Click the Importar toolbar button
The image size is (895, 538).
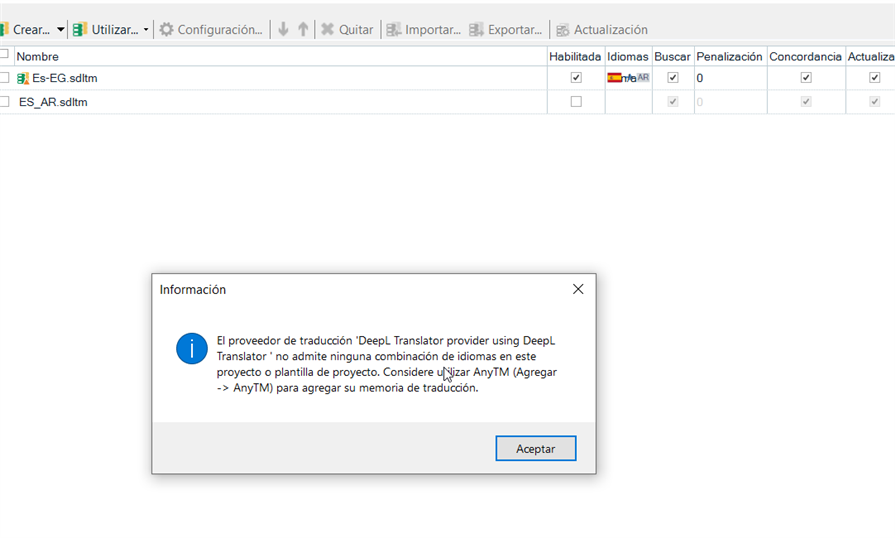[424, 30]
